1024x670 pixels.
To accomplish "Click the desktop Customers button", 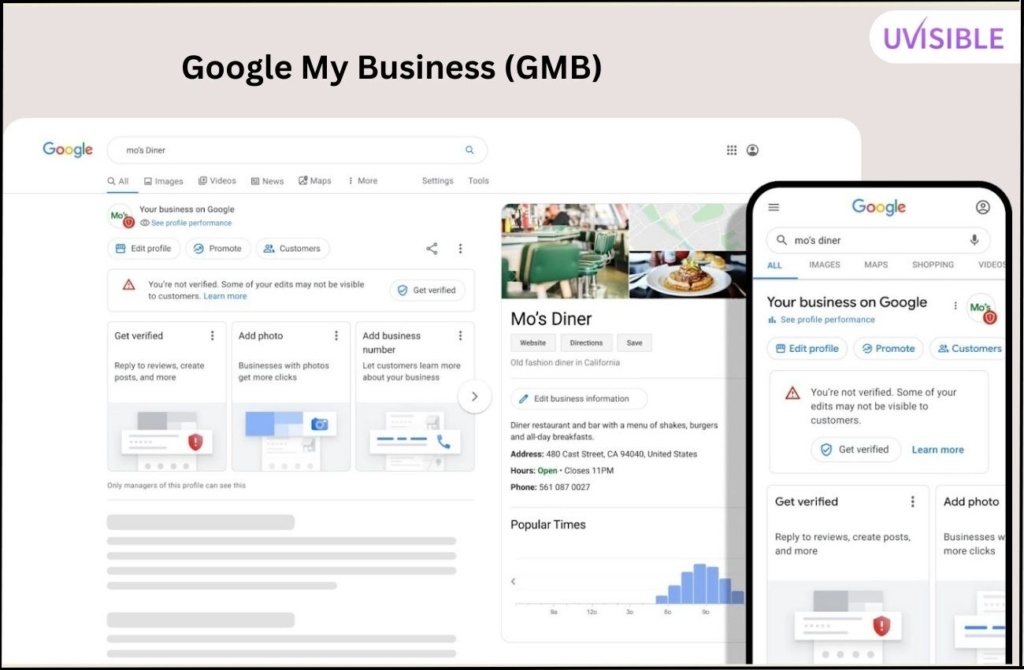I will [292, 249].
